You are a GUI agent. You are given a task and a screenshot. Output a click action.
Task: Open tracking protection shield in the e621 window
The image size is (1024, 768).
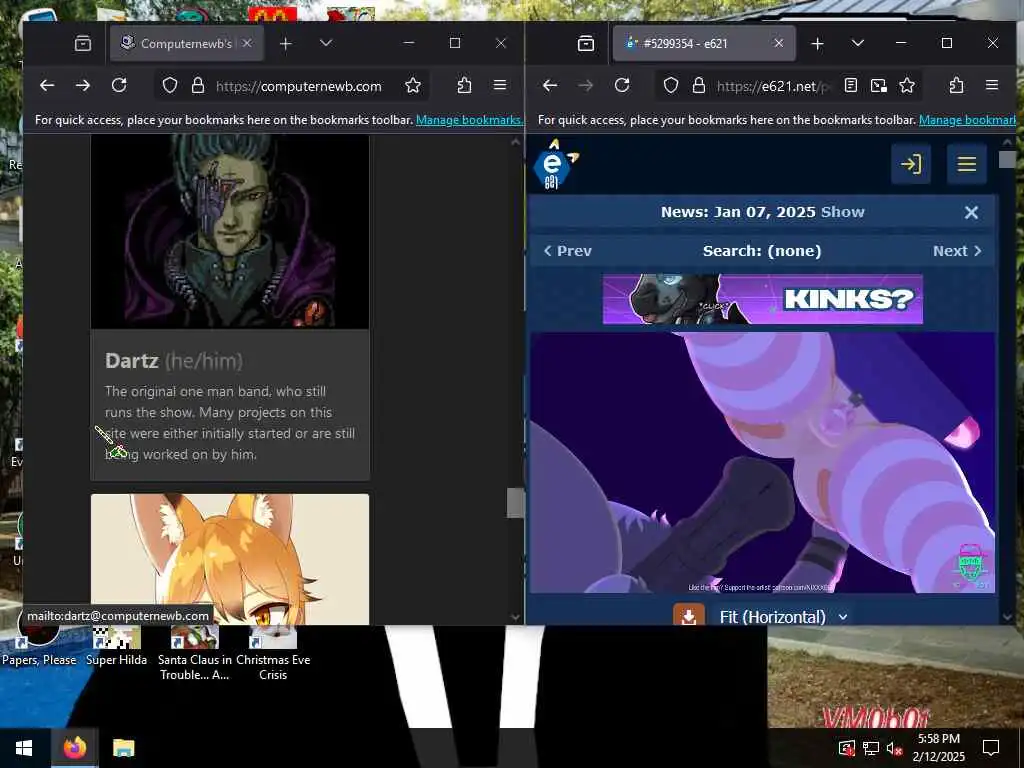pos(671,86)
